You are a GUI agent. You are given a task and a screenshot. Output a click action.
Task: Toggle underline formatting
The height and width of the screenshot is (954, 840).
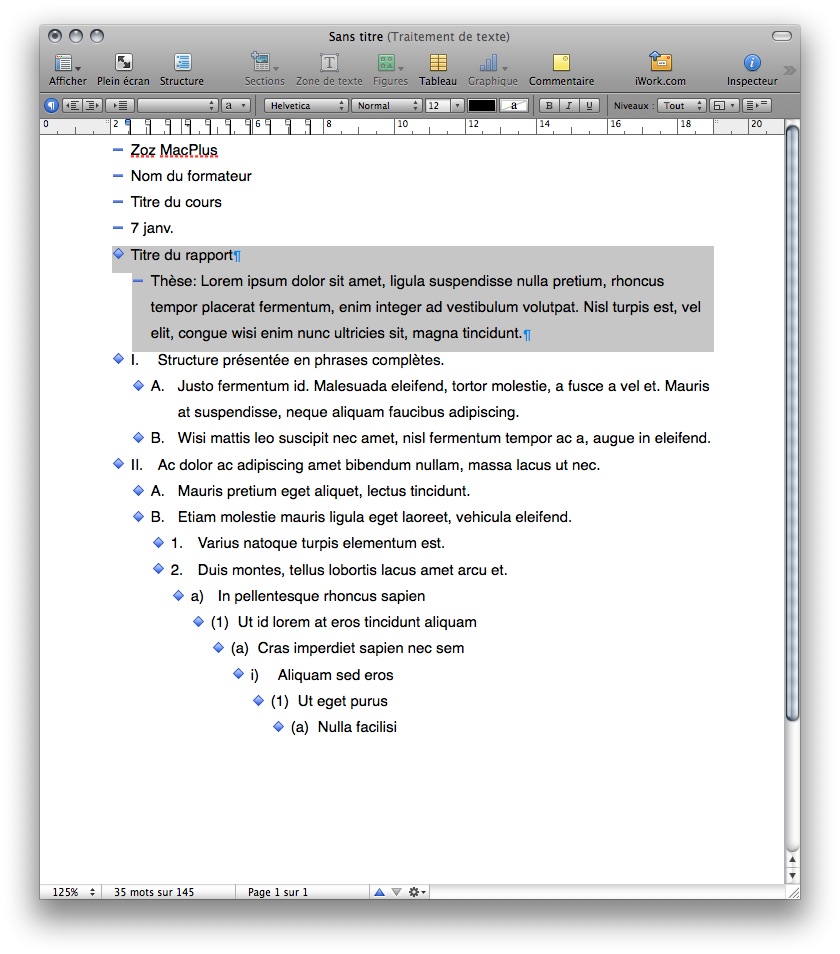[589, 105]
